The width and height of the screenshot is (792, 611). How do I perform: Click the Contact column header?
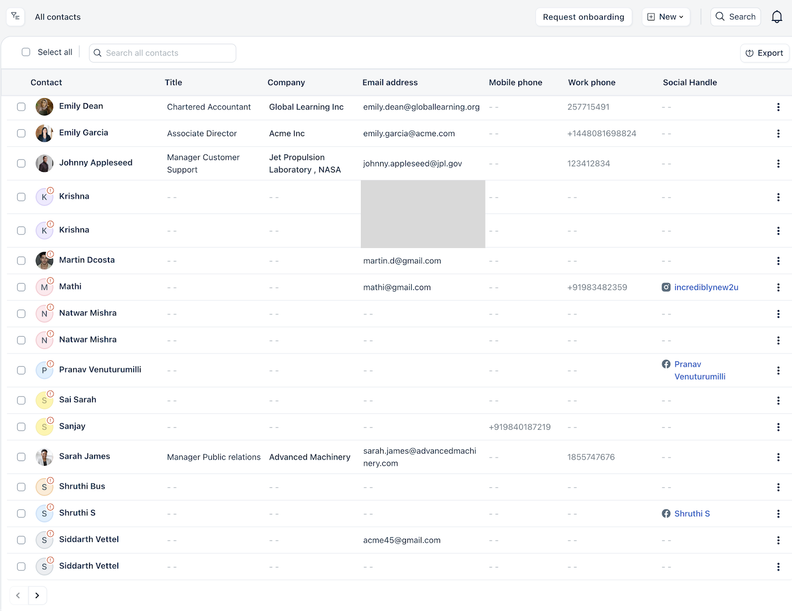coord(46,82)
